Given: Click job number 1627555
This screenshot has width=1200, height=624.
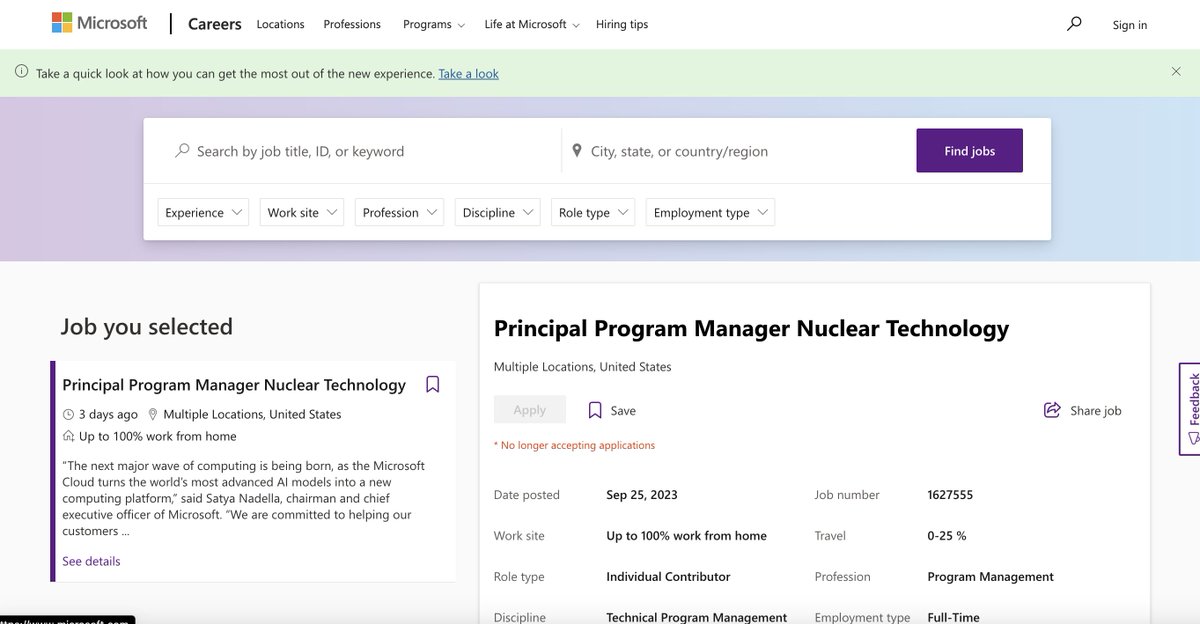Looking at the screenshot, I should [x=950, y=495].
